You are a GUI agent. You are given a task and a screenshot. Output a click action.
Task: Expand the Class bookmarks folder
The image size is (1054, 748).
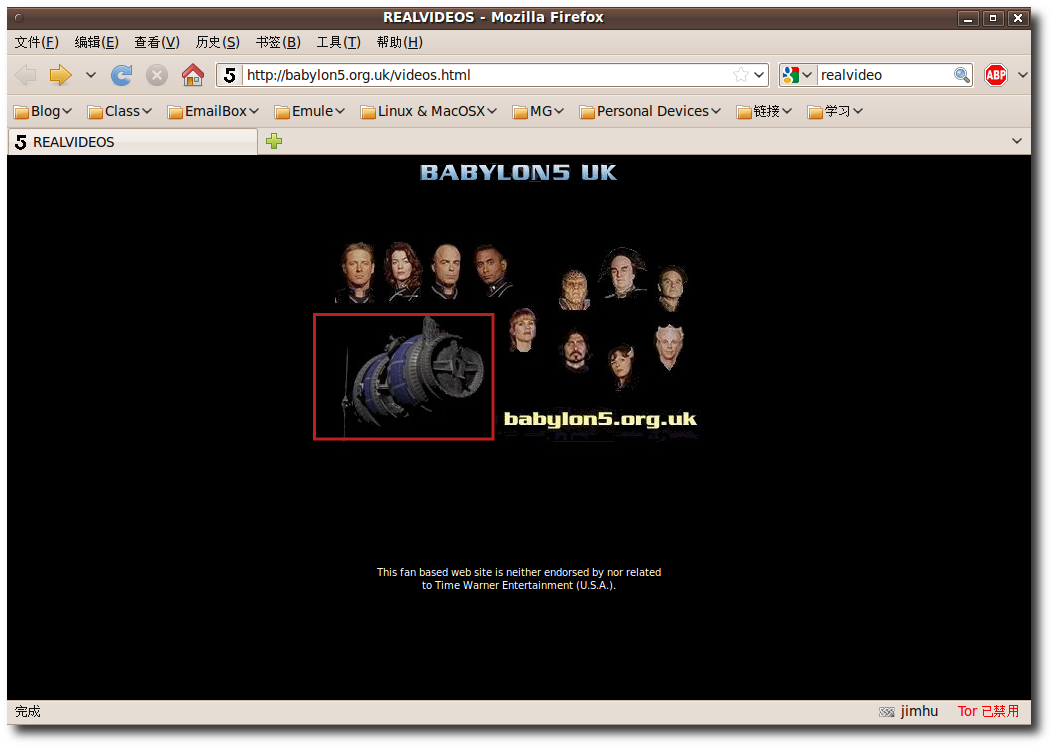[x=120, y=111]
